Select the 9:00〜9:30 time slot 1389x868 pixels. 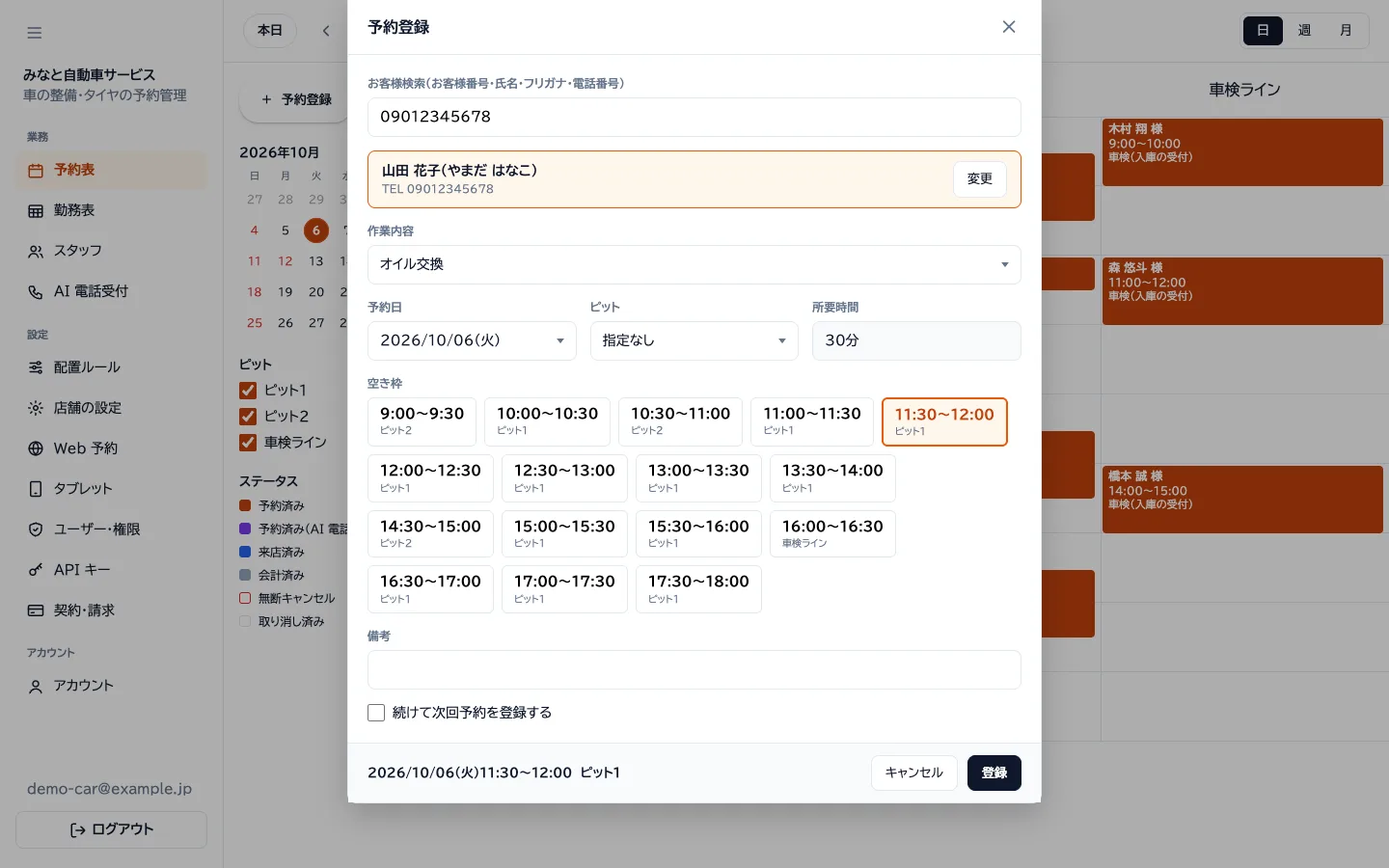(x=422, y=421)
